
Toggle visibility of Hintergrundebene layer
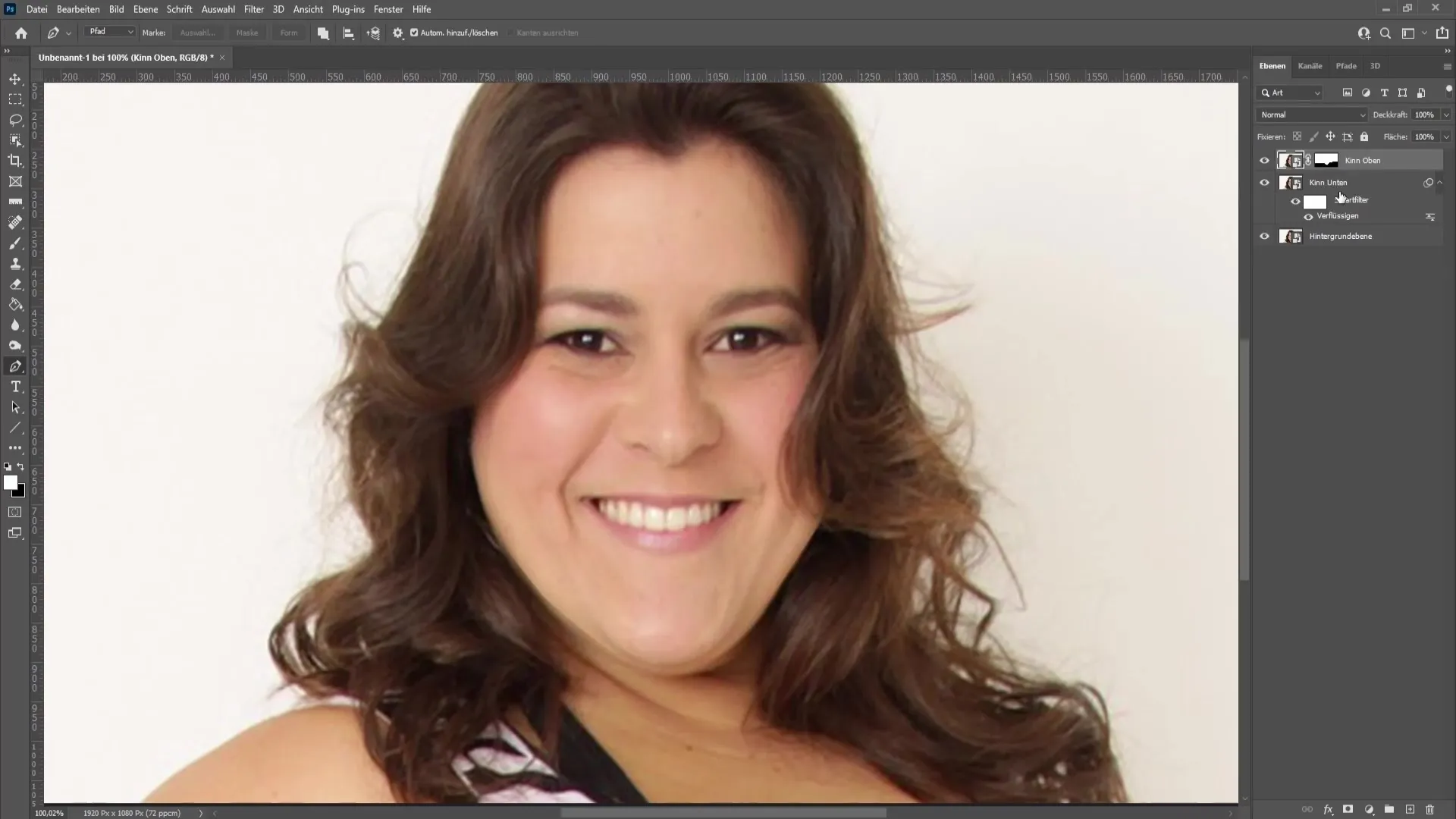click(x=1264, y=236)
